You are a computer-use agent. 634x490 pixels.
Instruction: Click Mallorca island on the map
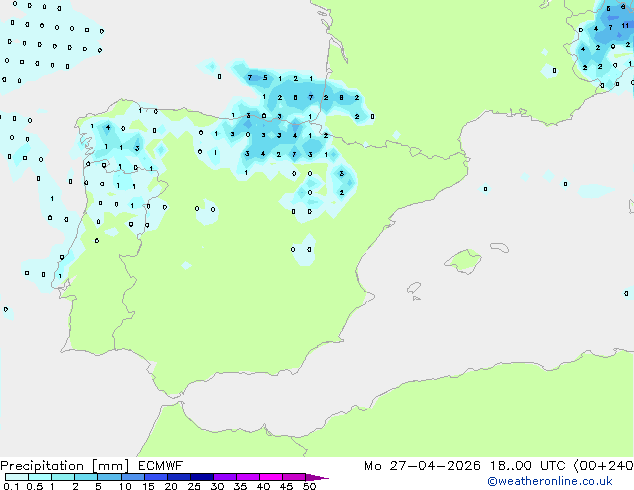coord(464,261)
